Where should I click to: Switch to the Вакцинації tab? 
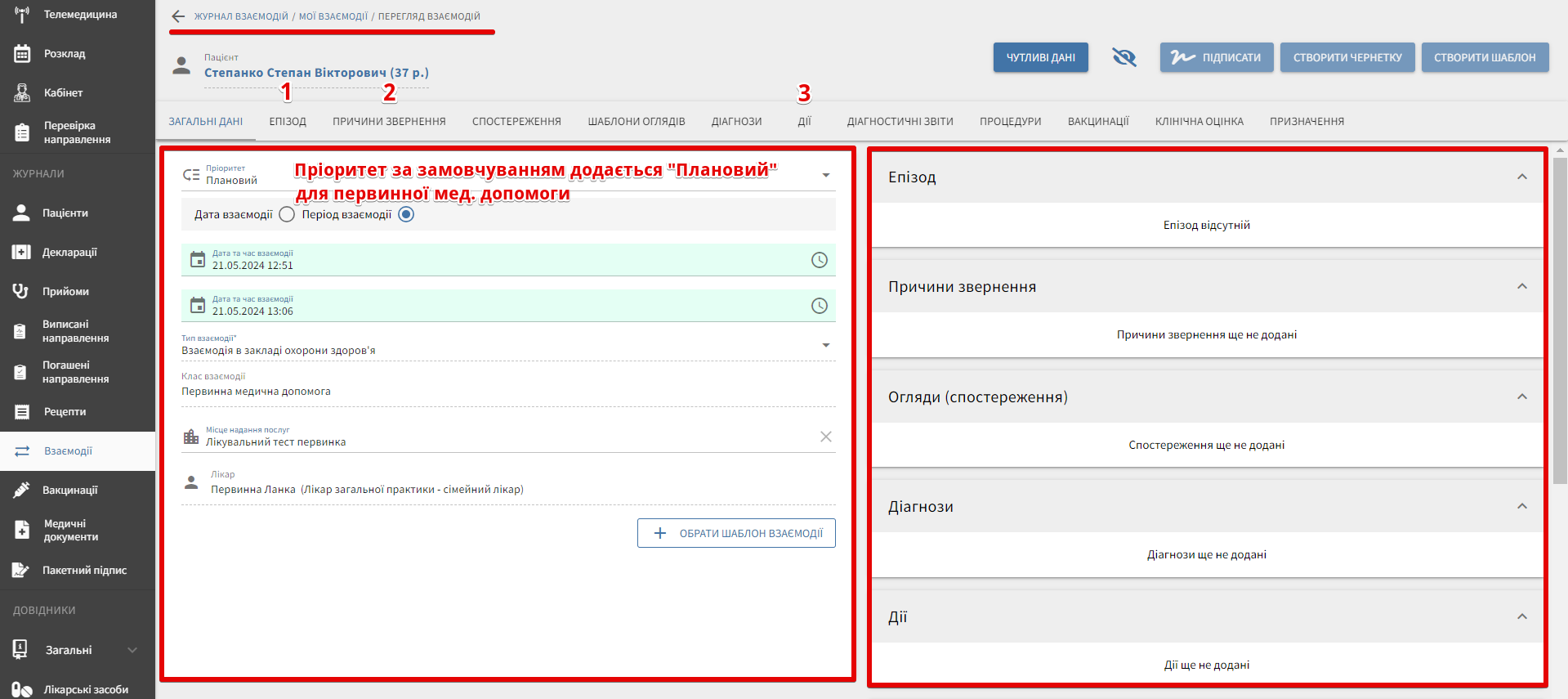pyautogui.click(x=1097, y=121)
